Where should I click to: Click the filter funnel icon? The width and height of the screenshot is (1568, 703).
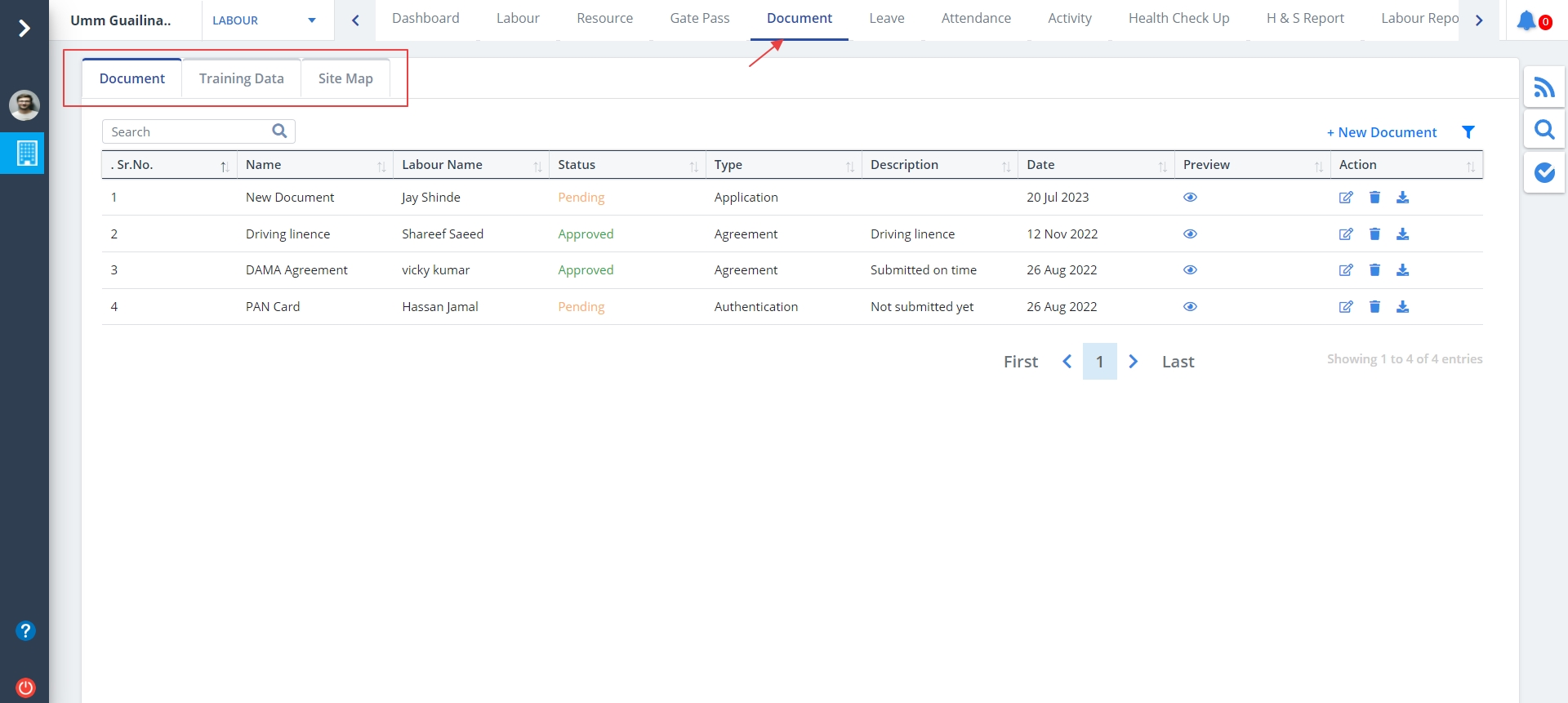[x=1468, y=132]
